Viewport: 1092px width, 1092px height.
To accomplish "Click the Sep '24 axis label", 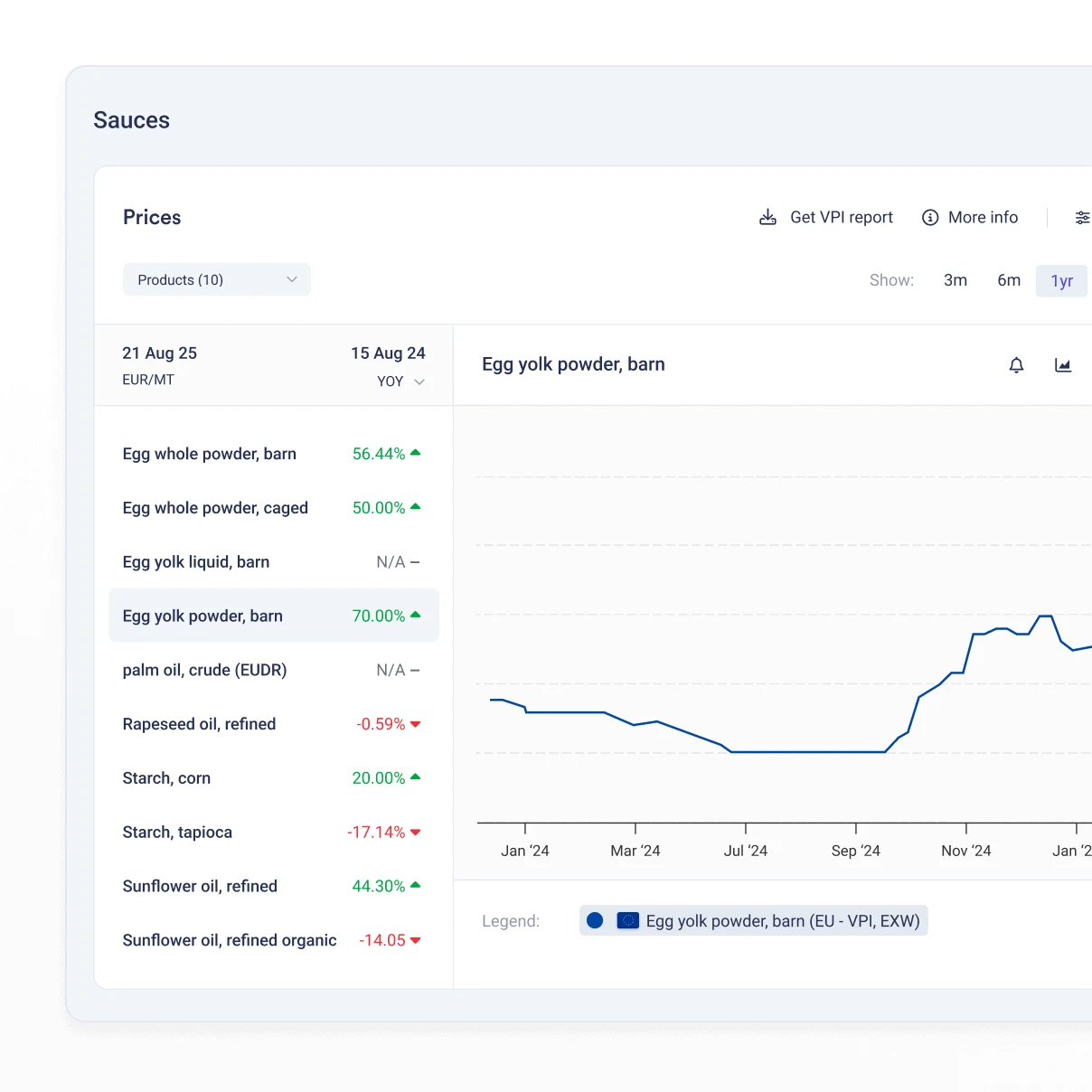I will coord(855,851).
